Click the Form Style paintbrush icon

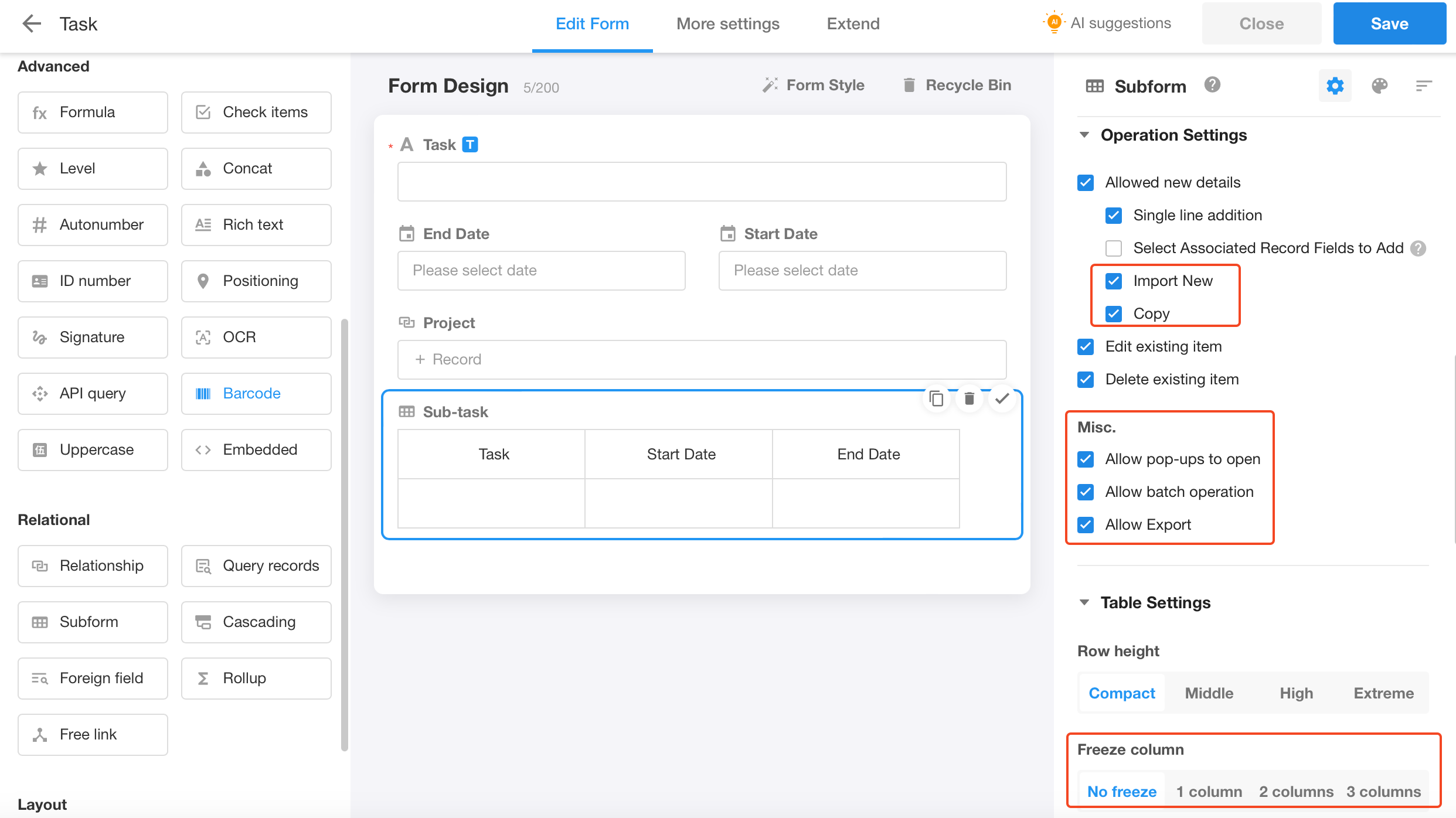770,84
